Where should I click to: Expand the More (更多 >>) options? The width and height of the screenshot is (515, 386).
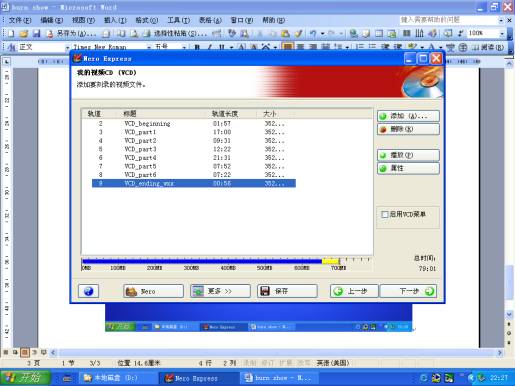click(x=220, y=291)
